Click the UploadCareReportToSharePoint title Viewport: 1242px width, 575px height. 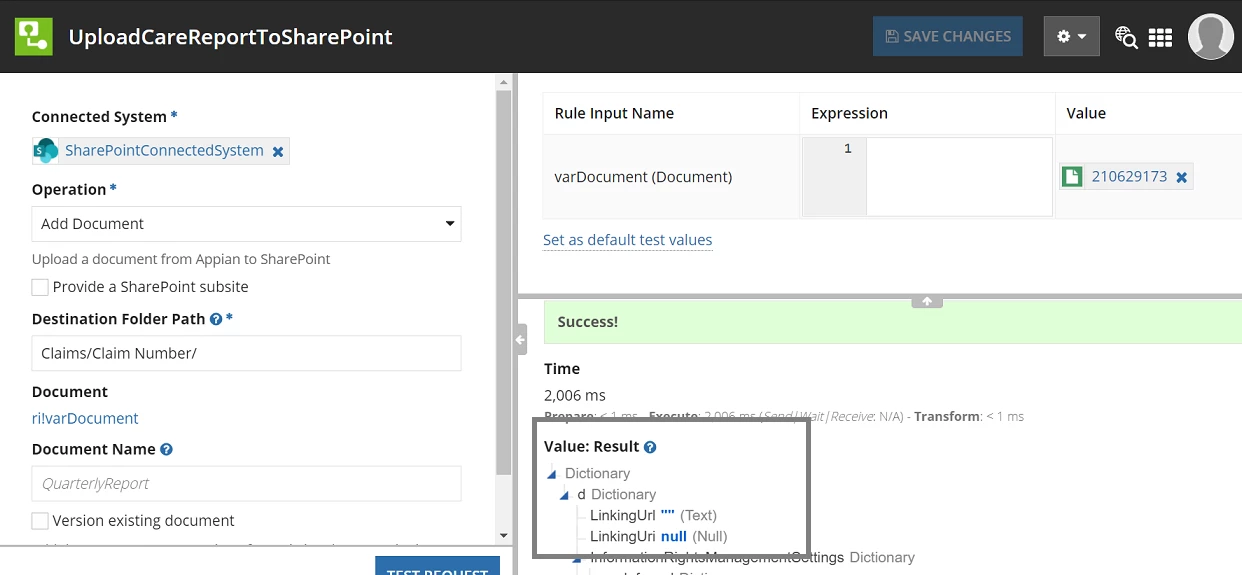(230, 37)
